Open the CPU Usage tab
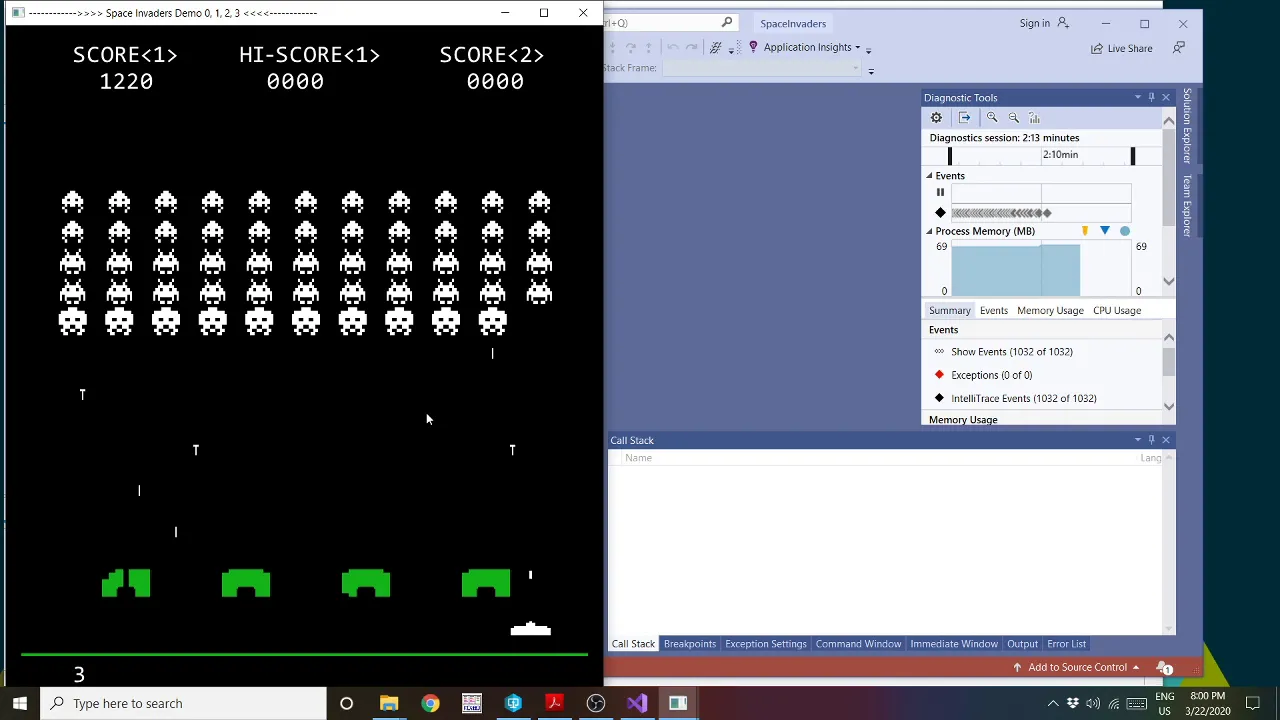 coord(1117,310)
